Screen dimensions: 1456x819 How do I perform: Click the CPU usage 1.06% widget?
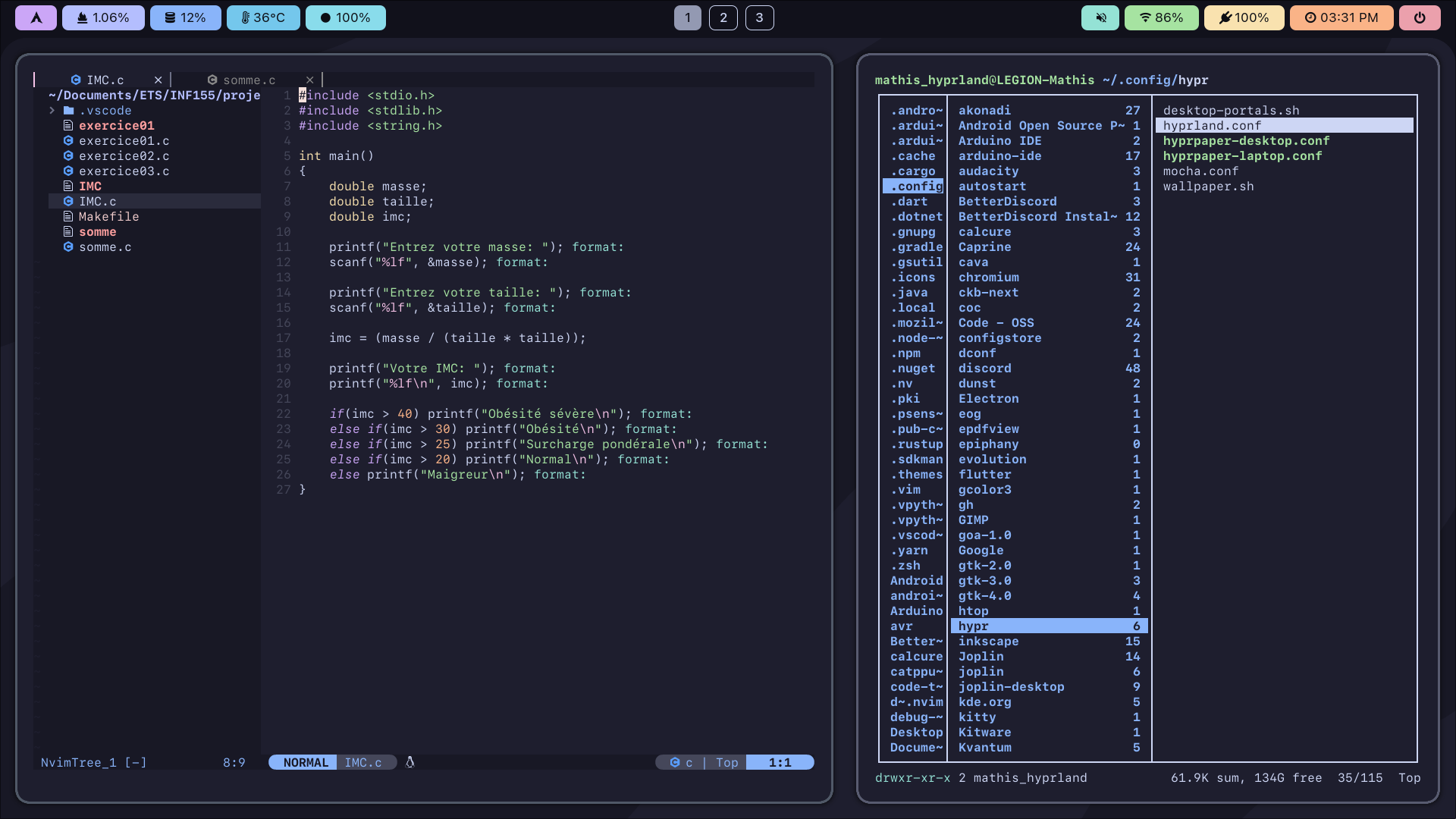(x=103, y=17)
